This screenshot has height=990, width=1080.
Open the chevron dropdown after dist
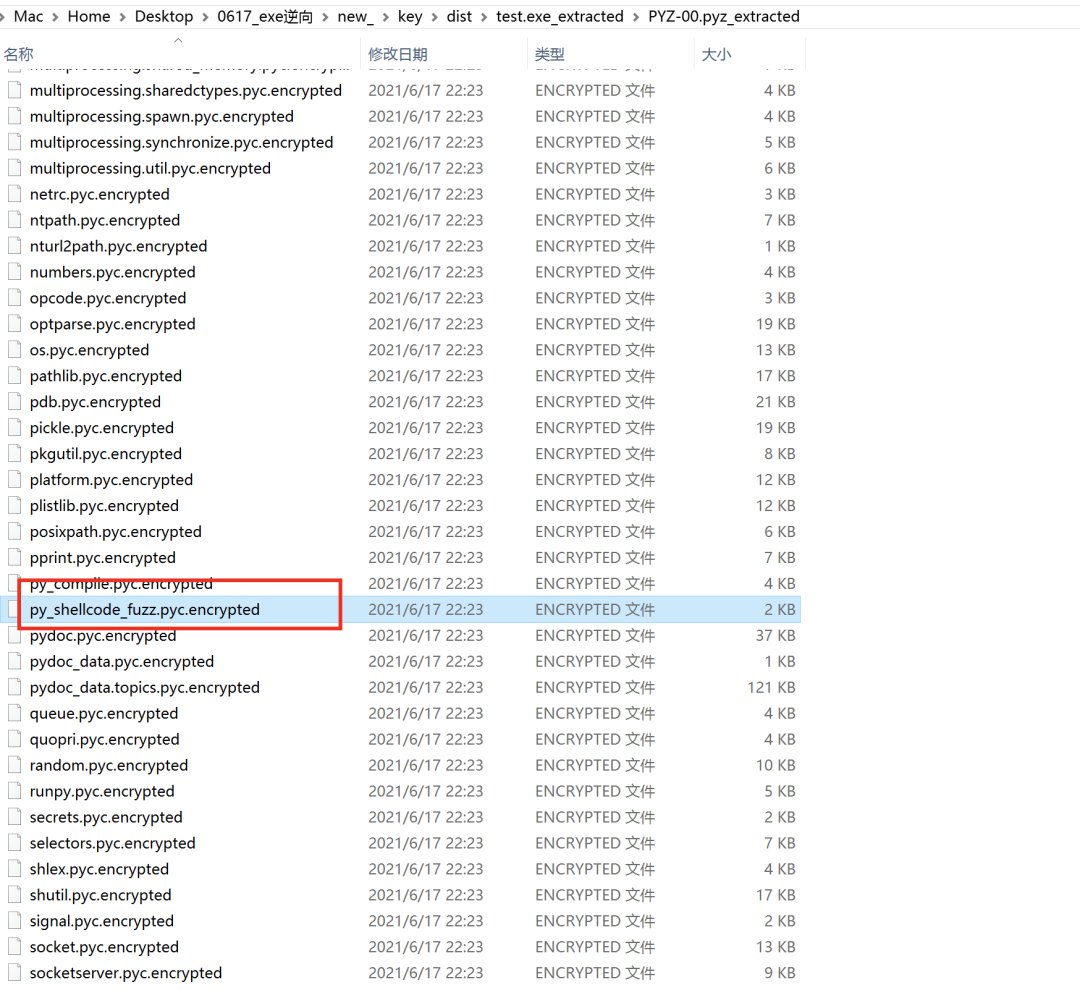pos(484,17)
